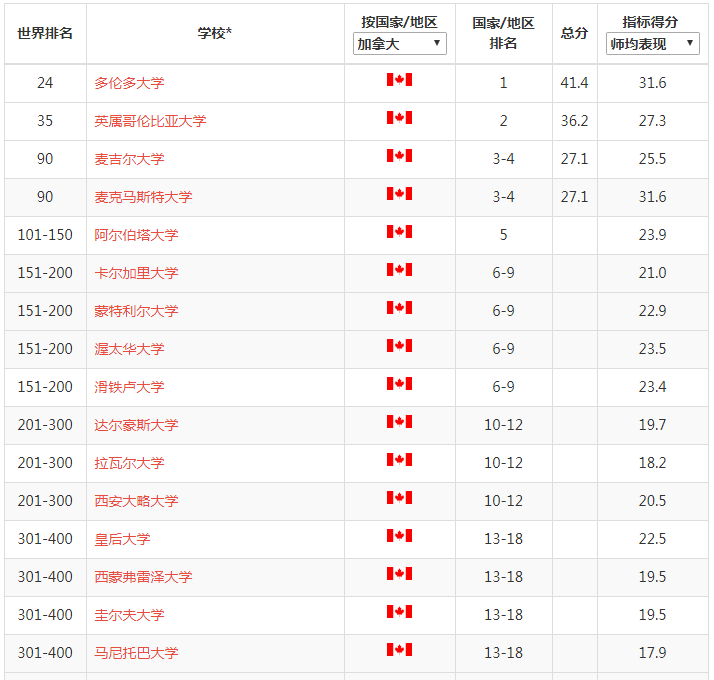This screenshot has width=714, height=680.
Task: Select indicator score 19.7 cell
Action: (653, 425)
